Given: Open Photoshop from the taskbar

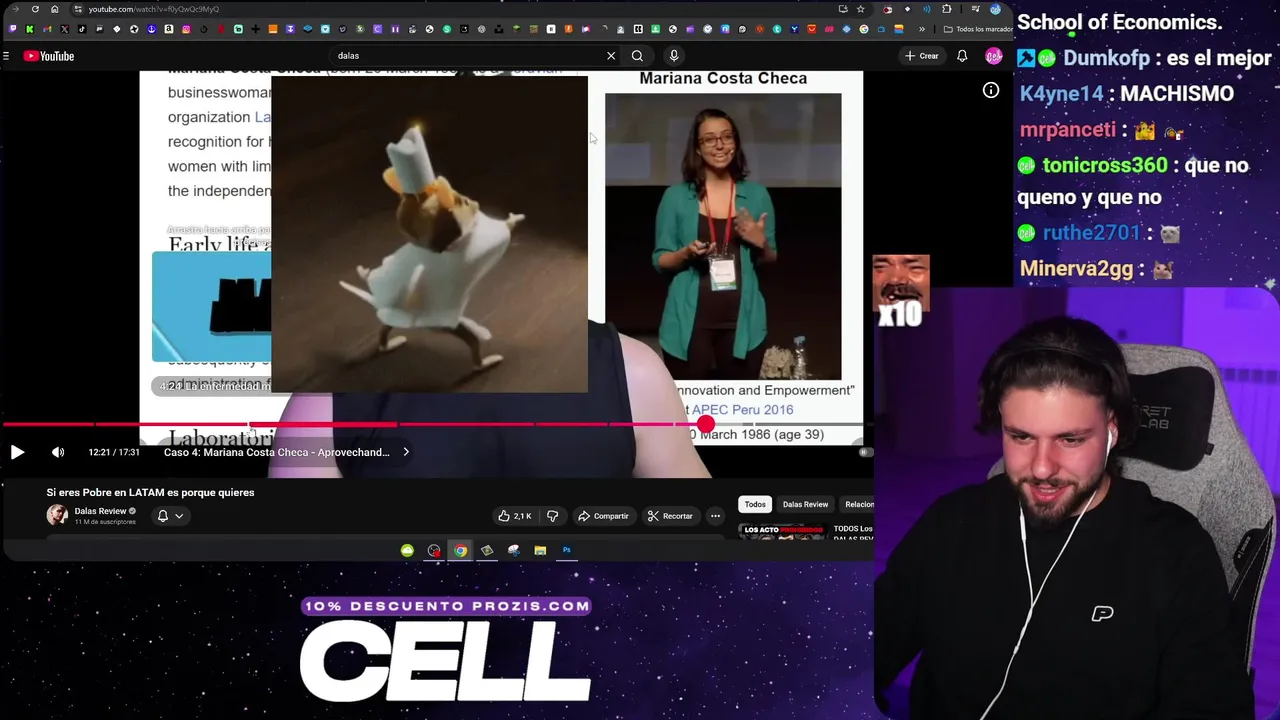Looking at the screenshot, I should click(x=566, y=550).
